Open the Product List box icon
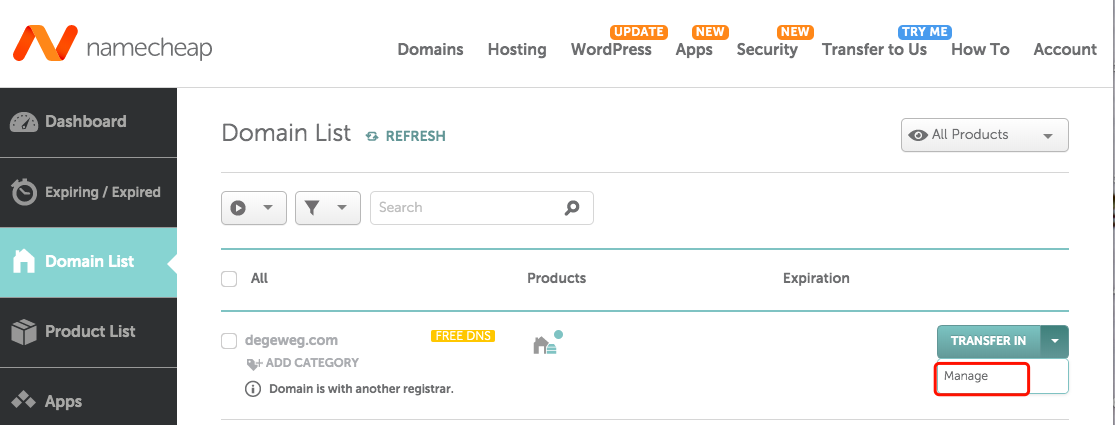1115x425 pixels. (24, 331)
